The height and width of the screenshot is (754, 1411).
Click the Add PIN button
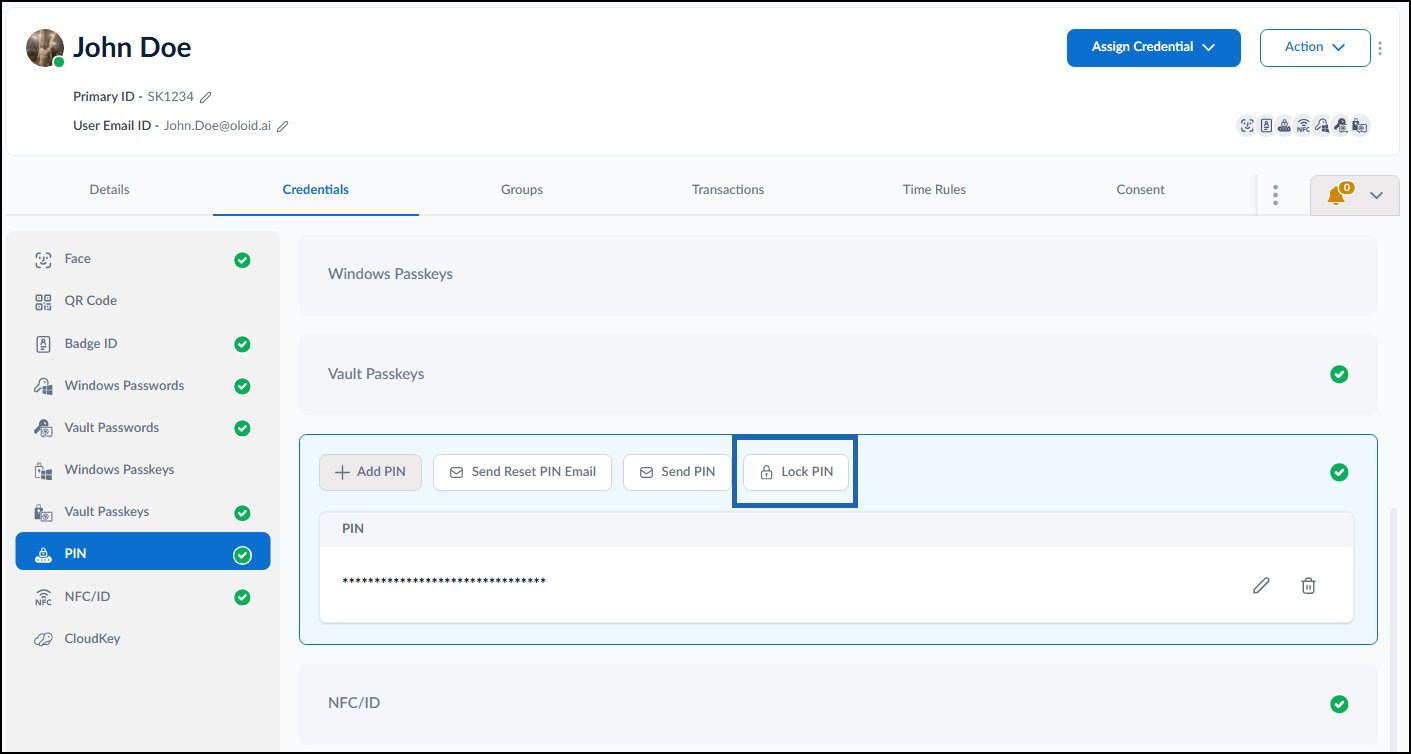coord(370,472)
